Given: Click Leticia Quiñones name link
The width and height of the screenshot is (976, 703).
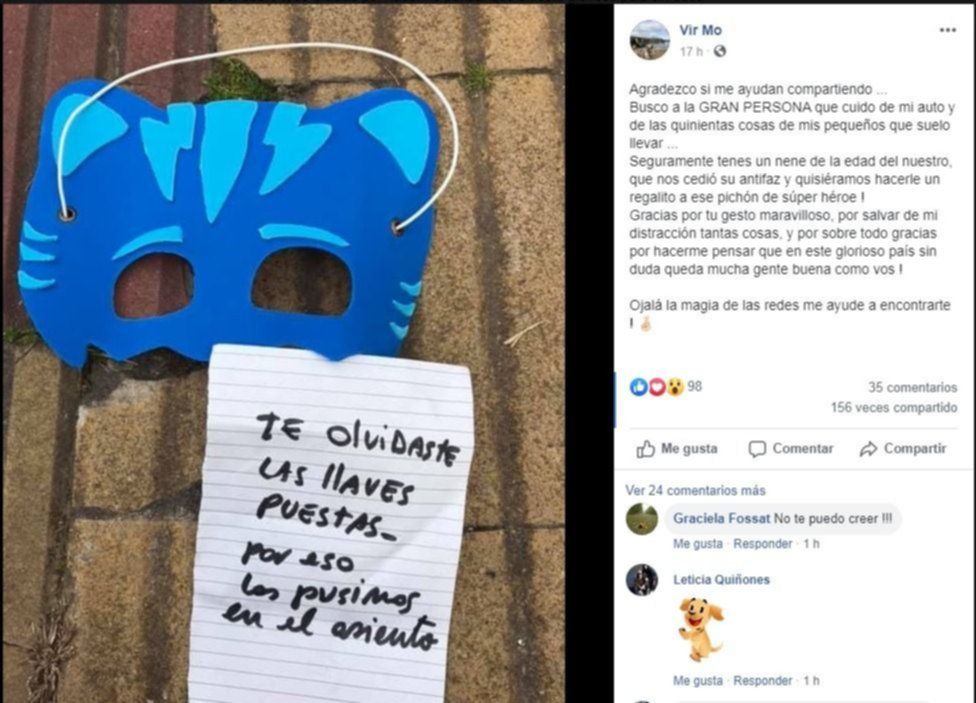Looking at the screenshot, I should [721, 580].
